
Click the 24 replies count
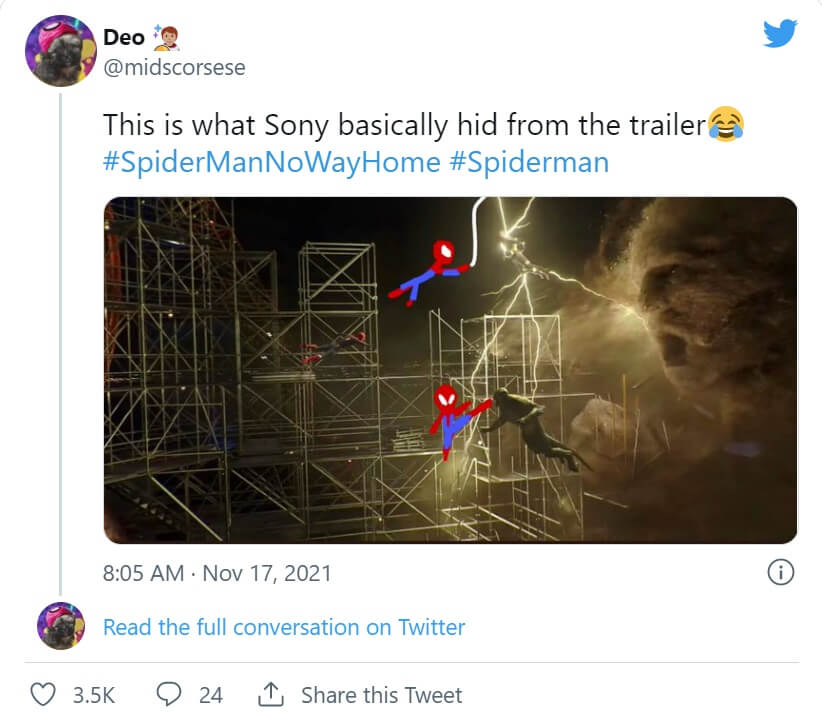(210, 695)
